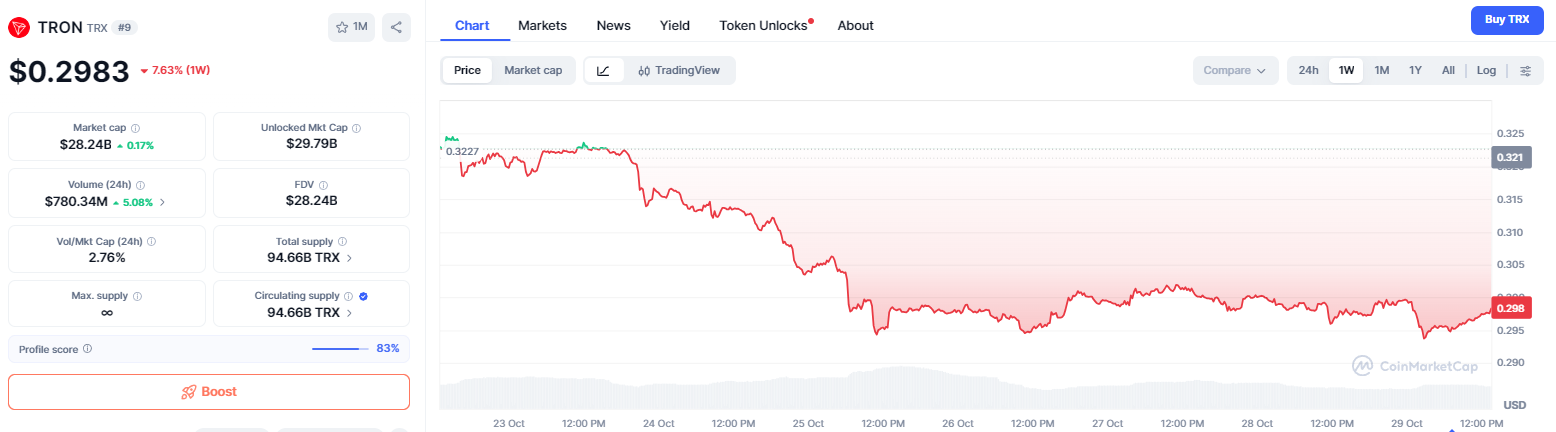The height and width of the screenshot is (432, 1556).
Task: Expand Total supply details chevron
Action: pyautogui.click(x=349, y=258)
